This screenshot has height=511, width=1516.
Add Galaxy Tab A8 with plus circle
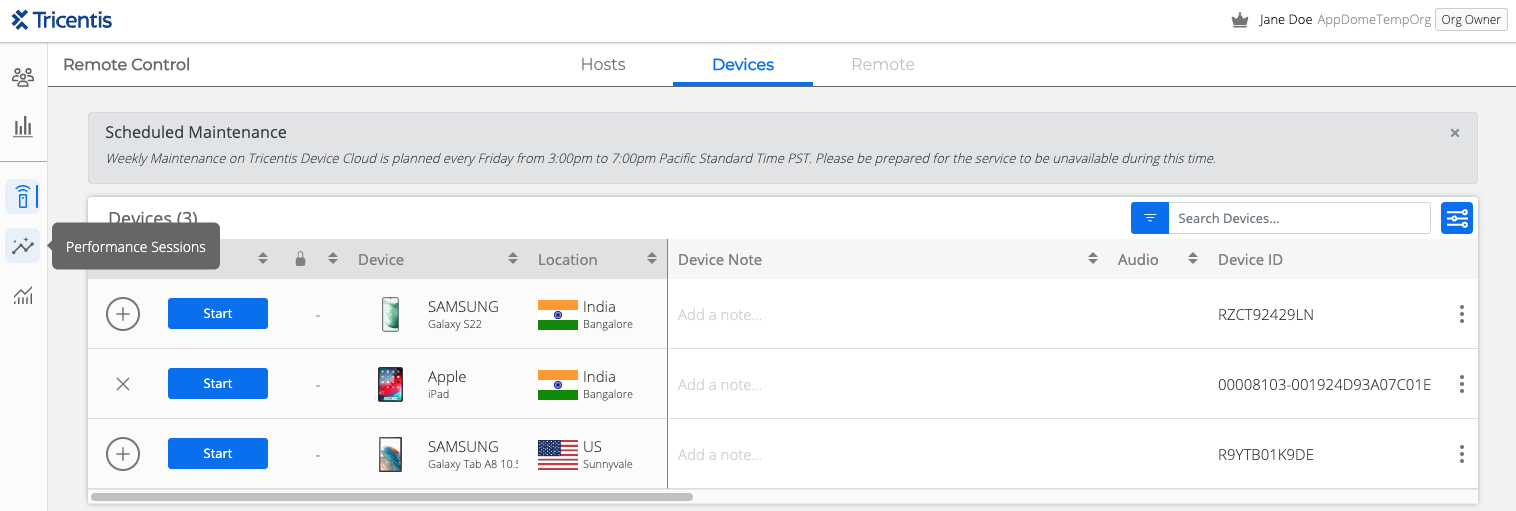click(x=123, y=454)
